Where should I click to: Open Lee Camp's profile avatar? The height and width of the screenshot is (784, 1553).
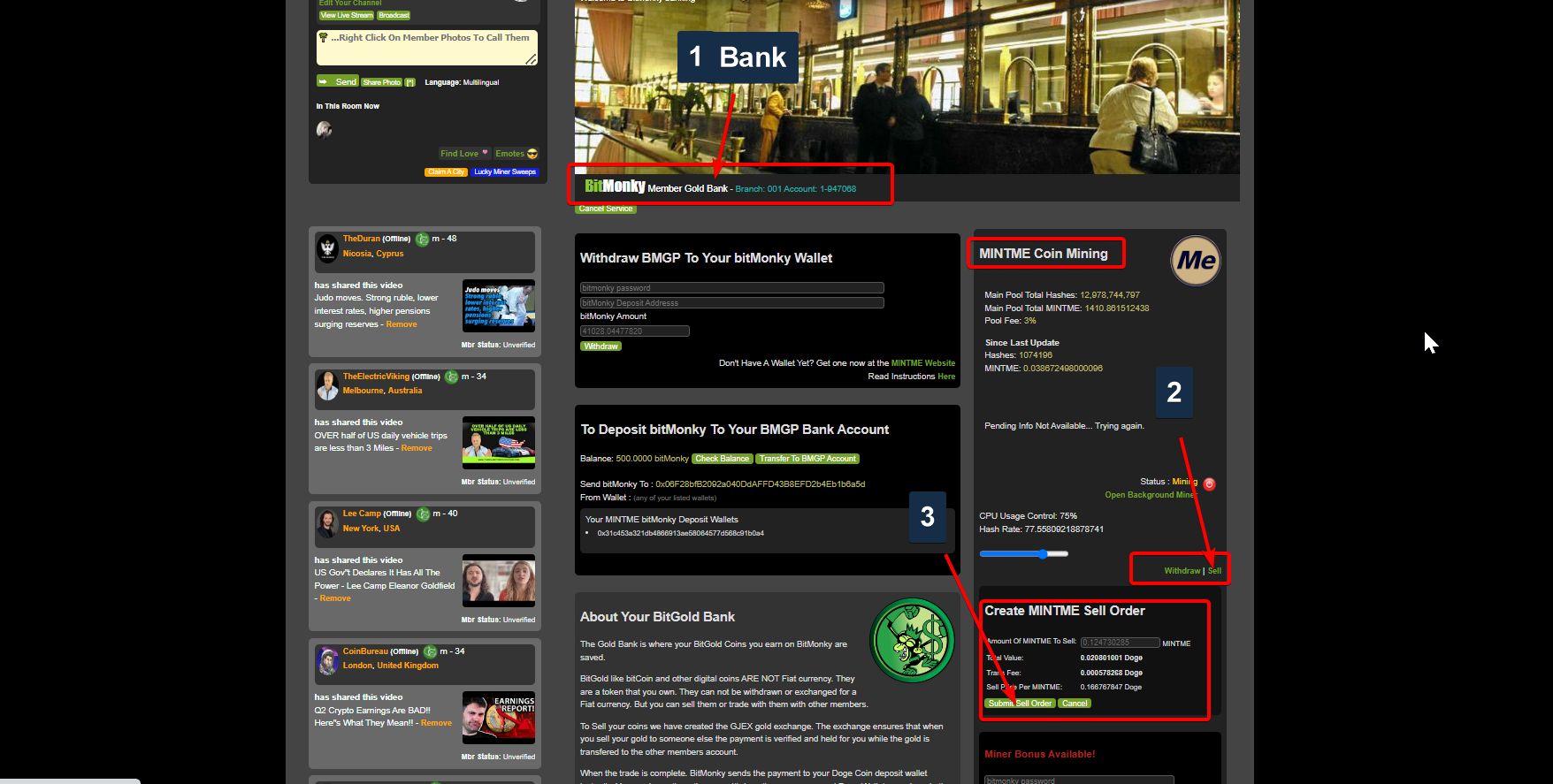pos(328,523)
